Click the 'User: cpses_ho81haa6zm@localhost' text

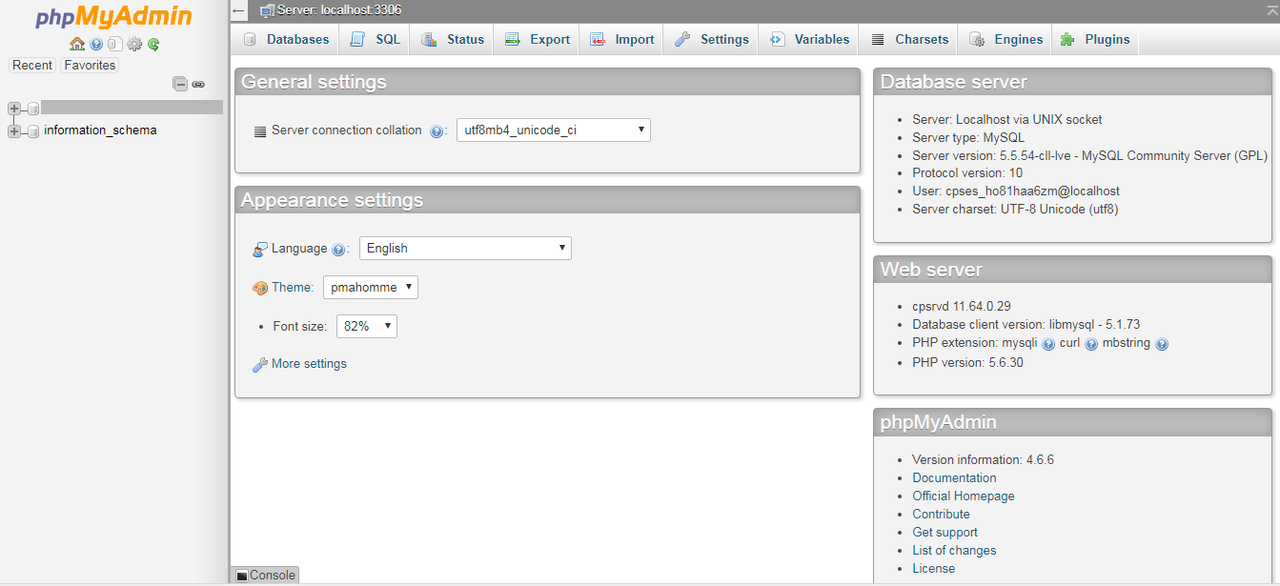(x=1016, y=192)
